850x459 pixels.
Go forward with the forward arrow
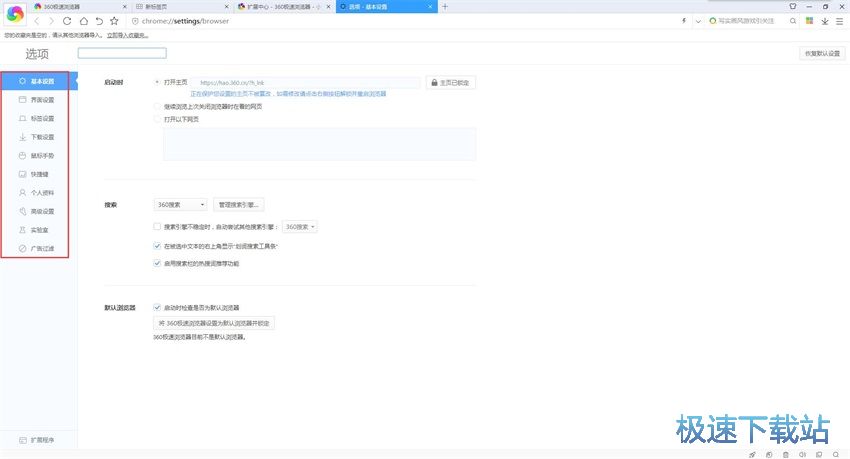51,21
